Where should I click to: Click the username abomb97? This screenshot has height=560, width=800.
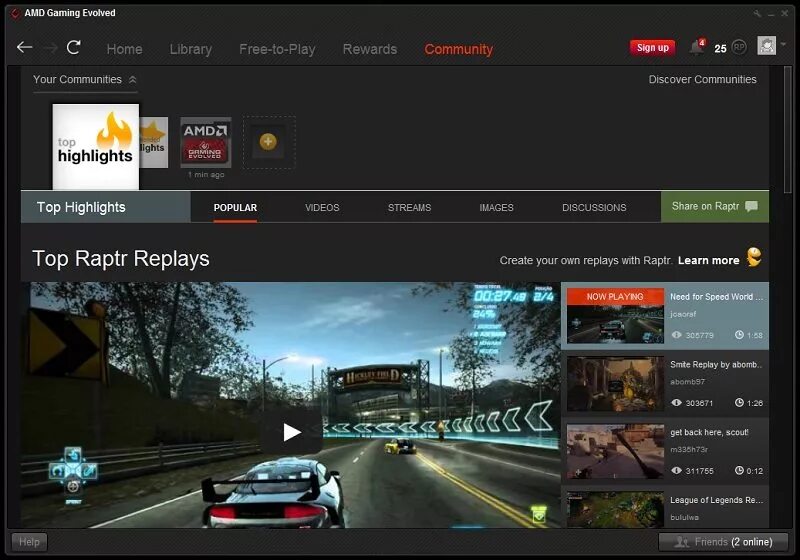[687, 382]
